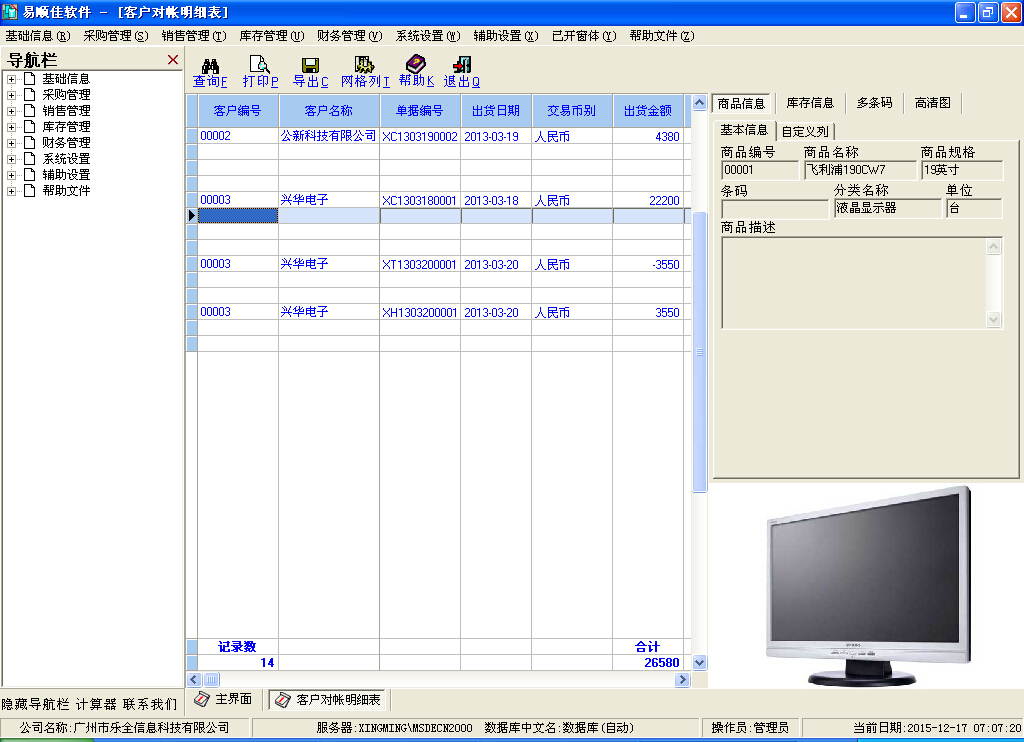Screen dimensions: 1024x742
Task: Open the 财务管理 menu in menu bar
Action: pyautogui.click(x=349, y=36)
